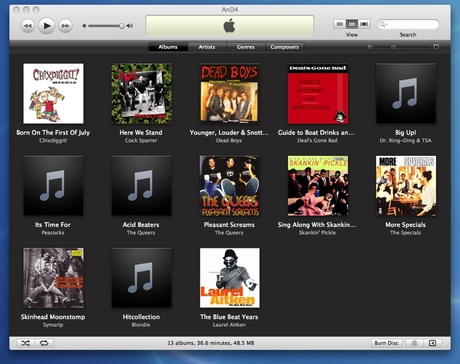Toggle the sidebar with bottom-right arrow icon

[433, 343]
